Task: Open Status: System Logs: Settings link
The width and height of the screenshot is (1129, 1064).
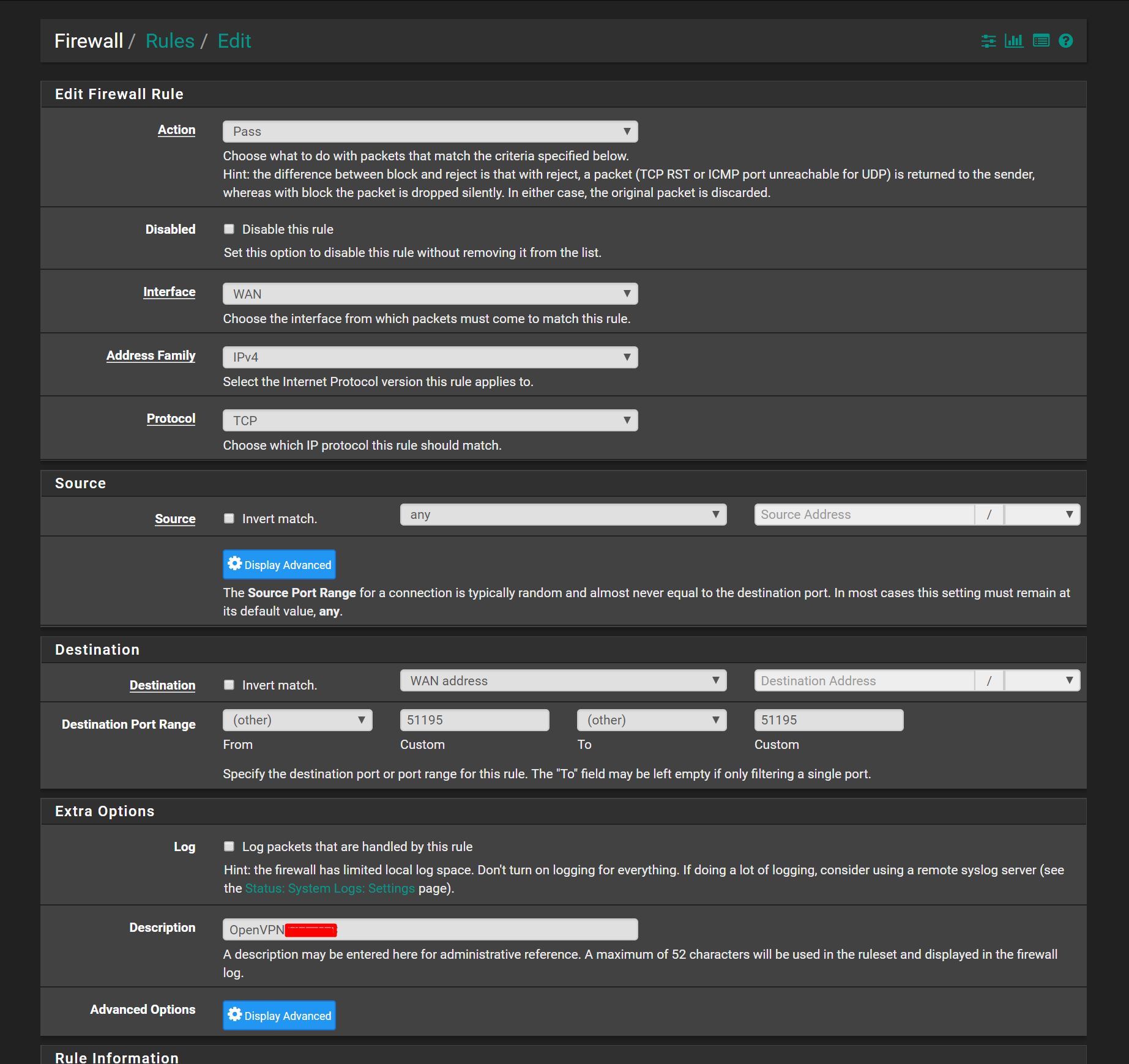Action: point(330,888)
